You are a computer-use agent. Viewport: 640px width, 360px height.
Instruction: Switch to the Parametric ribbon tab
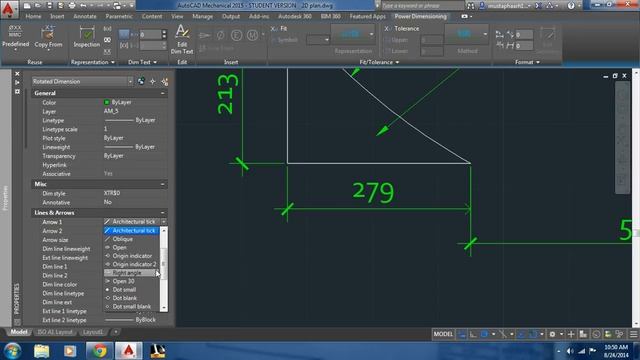click(x=119, y=16)
